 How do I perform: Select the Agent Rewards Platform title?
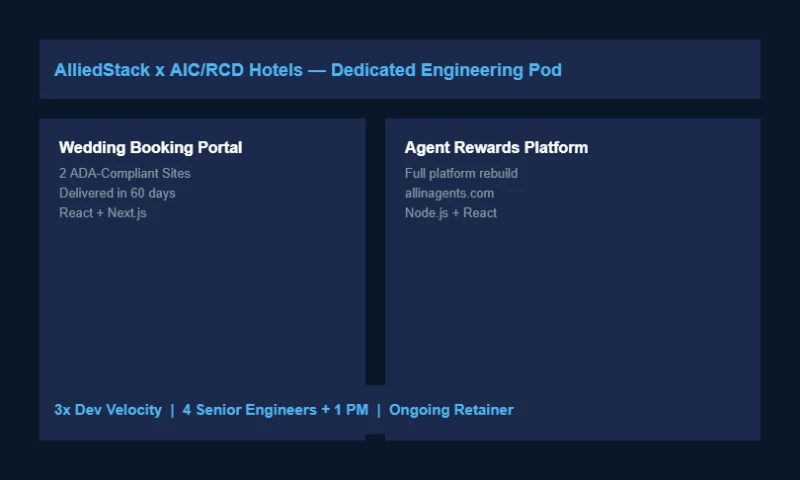[x=496, y=147]
